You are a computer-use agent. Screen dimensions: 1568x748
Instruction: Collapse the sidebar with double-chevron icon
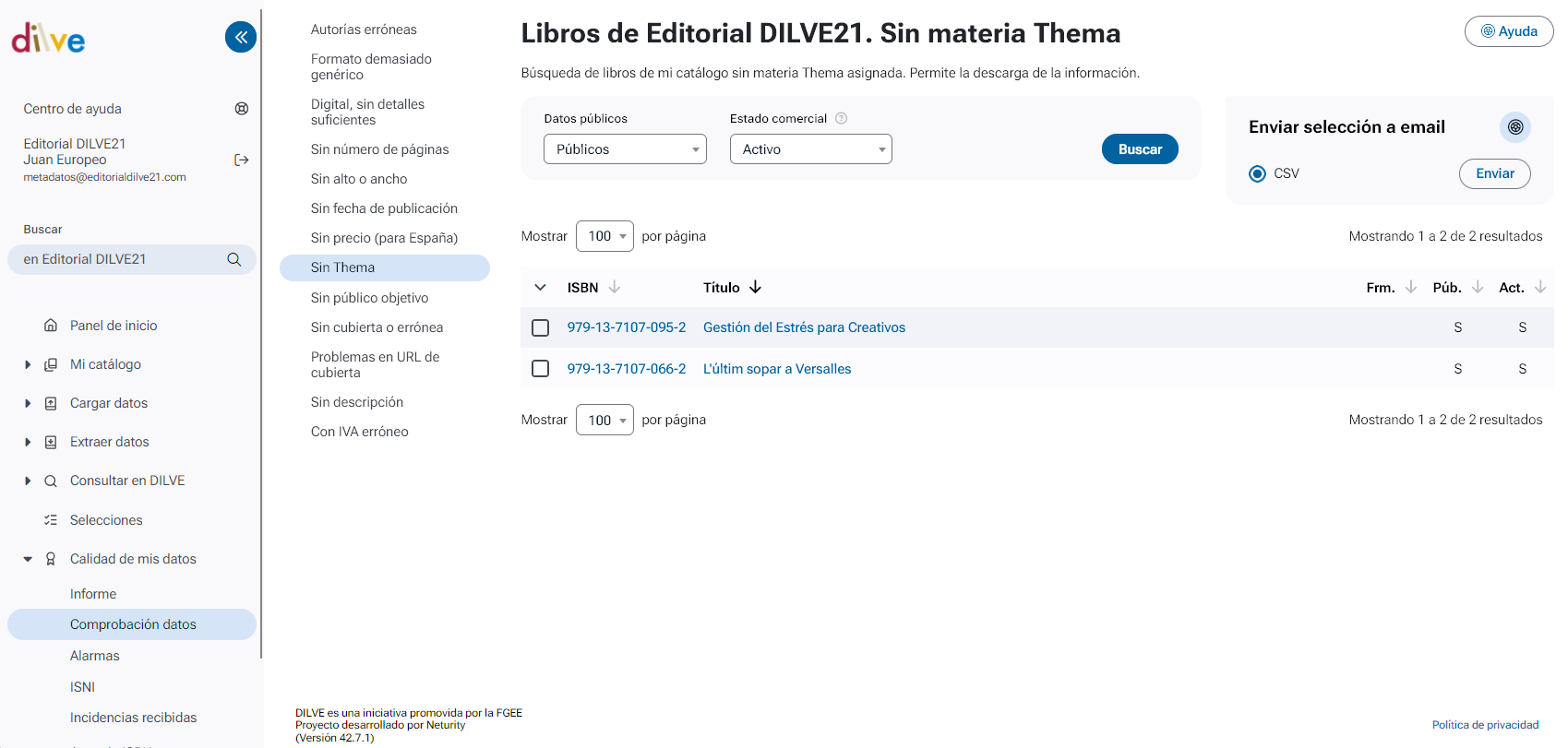(x=241, y=37)
